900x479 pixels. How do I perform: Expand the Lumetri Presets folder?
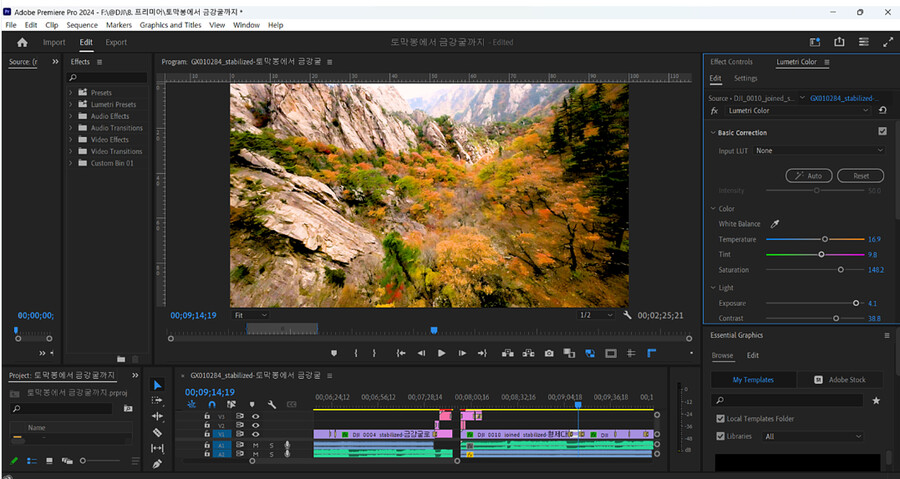pyautogui.click(x=71, y=104)
